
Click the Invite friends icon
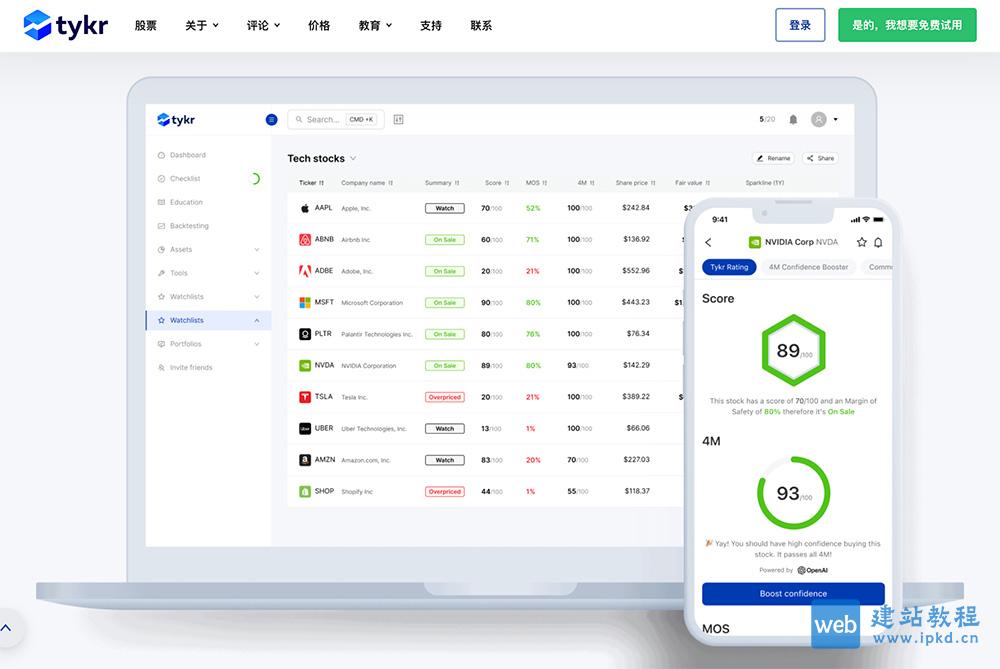(x=160, y=367)
